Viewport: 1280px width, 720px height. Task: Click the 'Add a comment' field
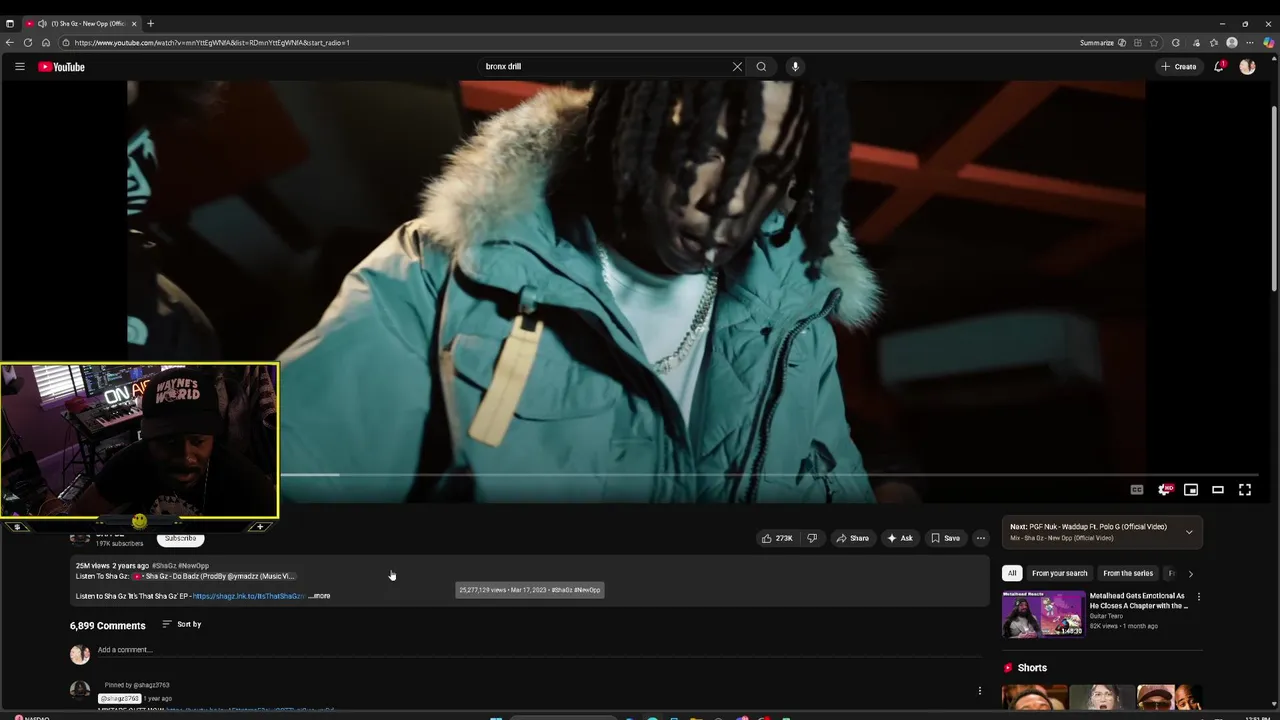[x=540, y=650]
